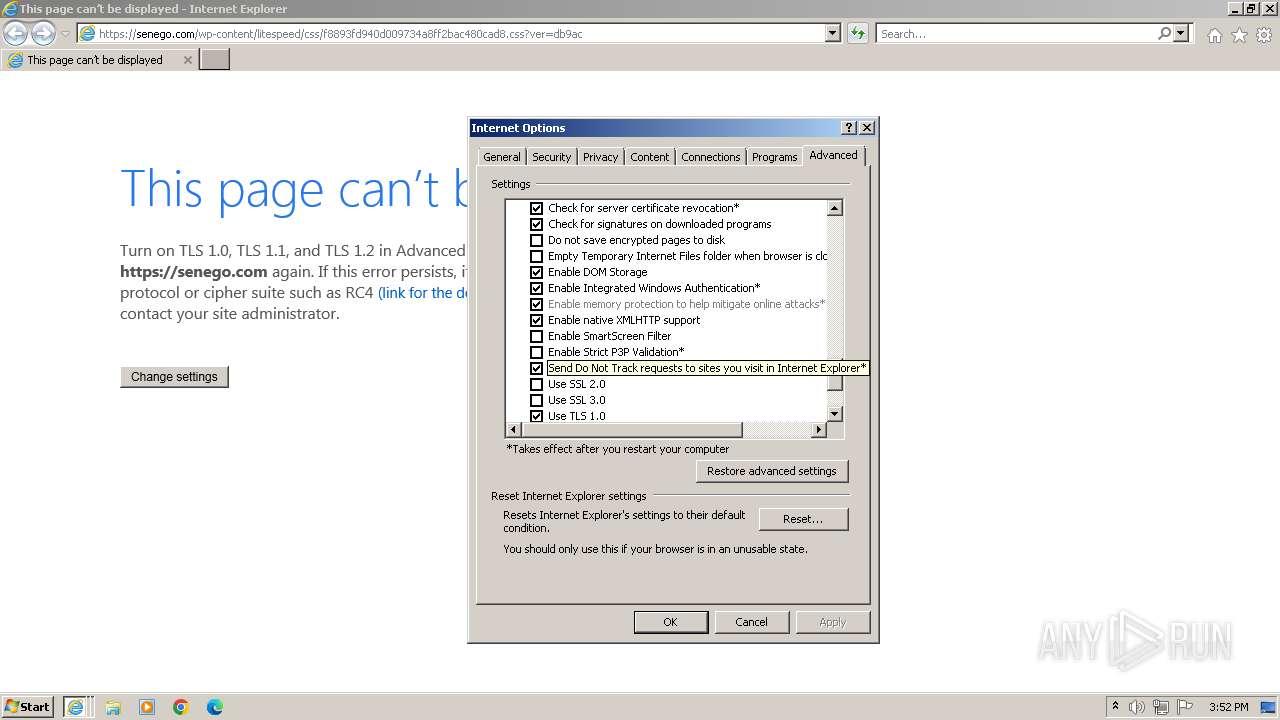This screenshot has height=720, width=1280.
Task: Open recent pages dropdown next to Forward
Action: pyautogui.click(x=65, y=34)
